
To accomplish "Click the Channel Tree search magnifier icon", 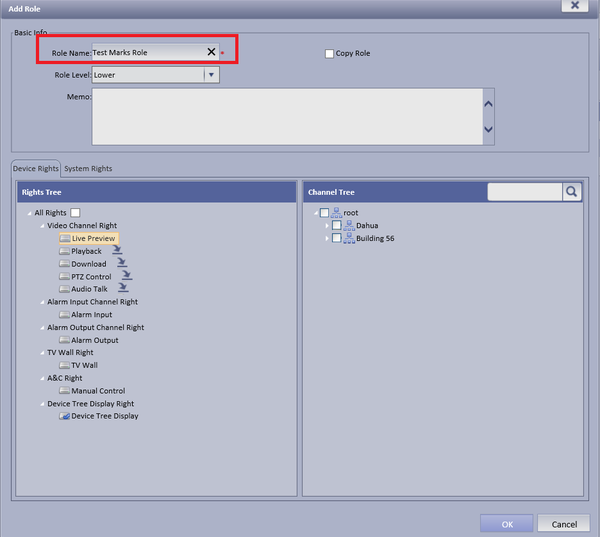I will (x=571, y=192).
